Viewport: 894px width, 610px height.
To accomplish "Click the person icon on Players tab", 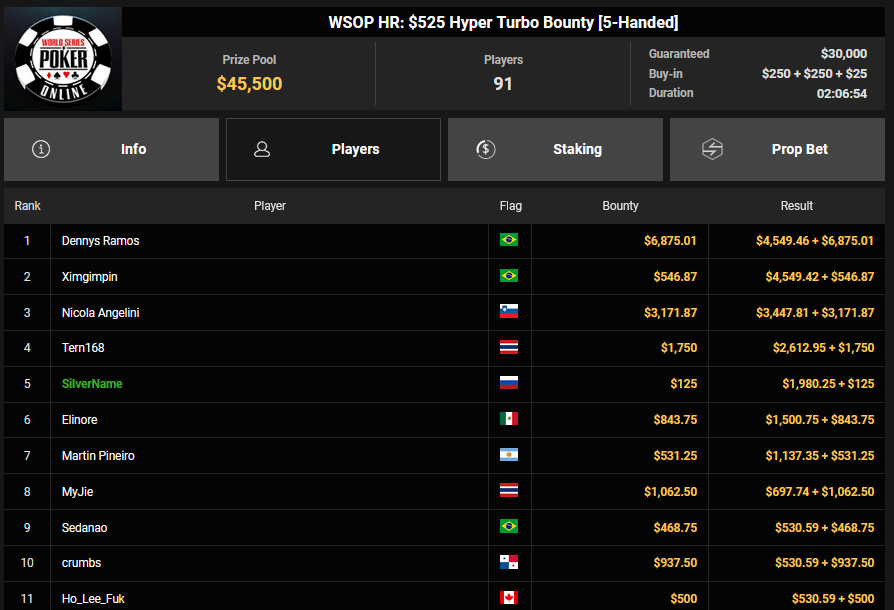I will coord(262,149).
